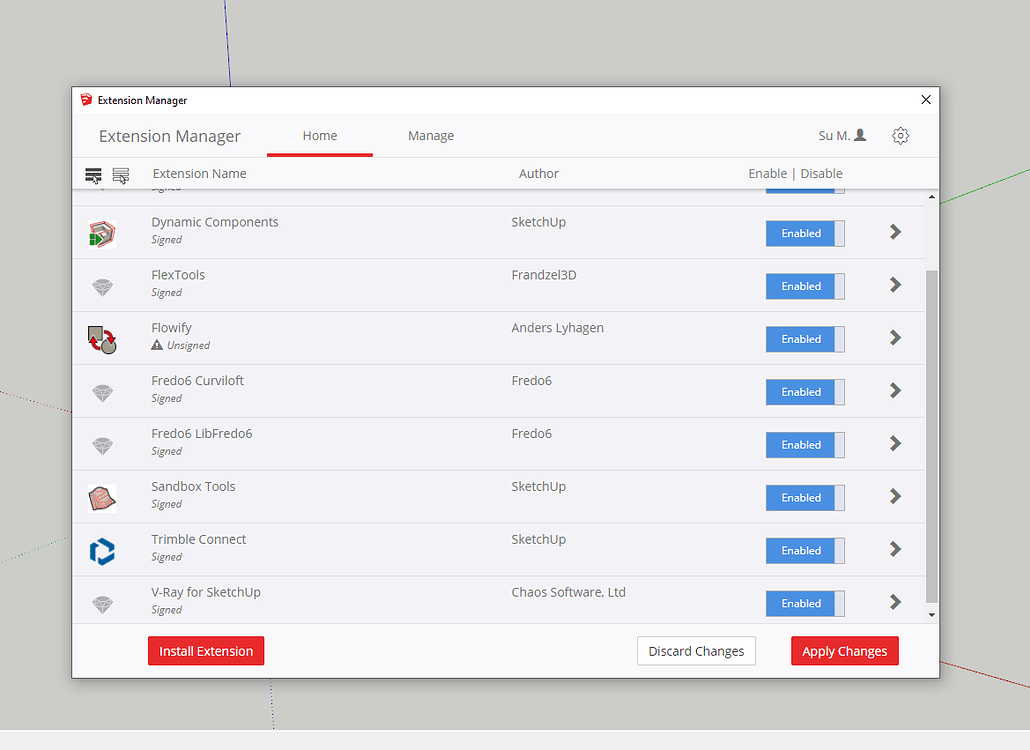Viewport: 1030px width, 750px height.
Task: Toggle Fredo6 LibFredo6 Enabled switch
Action: pyautogui.click(x=805, y=445)
